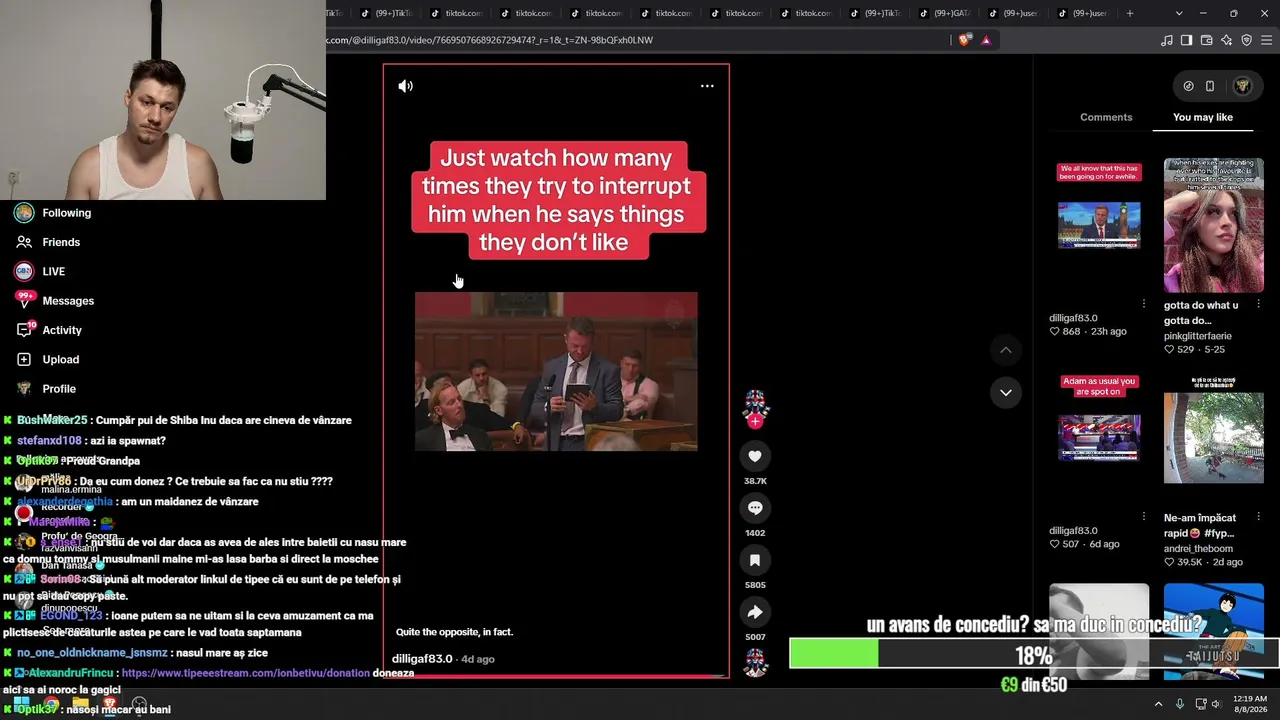Screen dimensions: 1280x720
Task: Open the system volume speaker icon
Action: pyautogui.click(x=1216, y=704)
